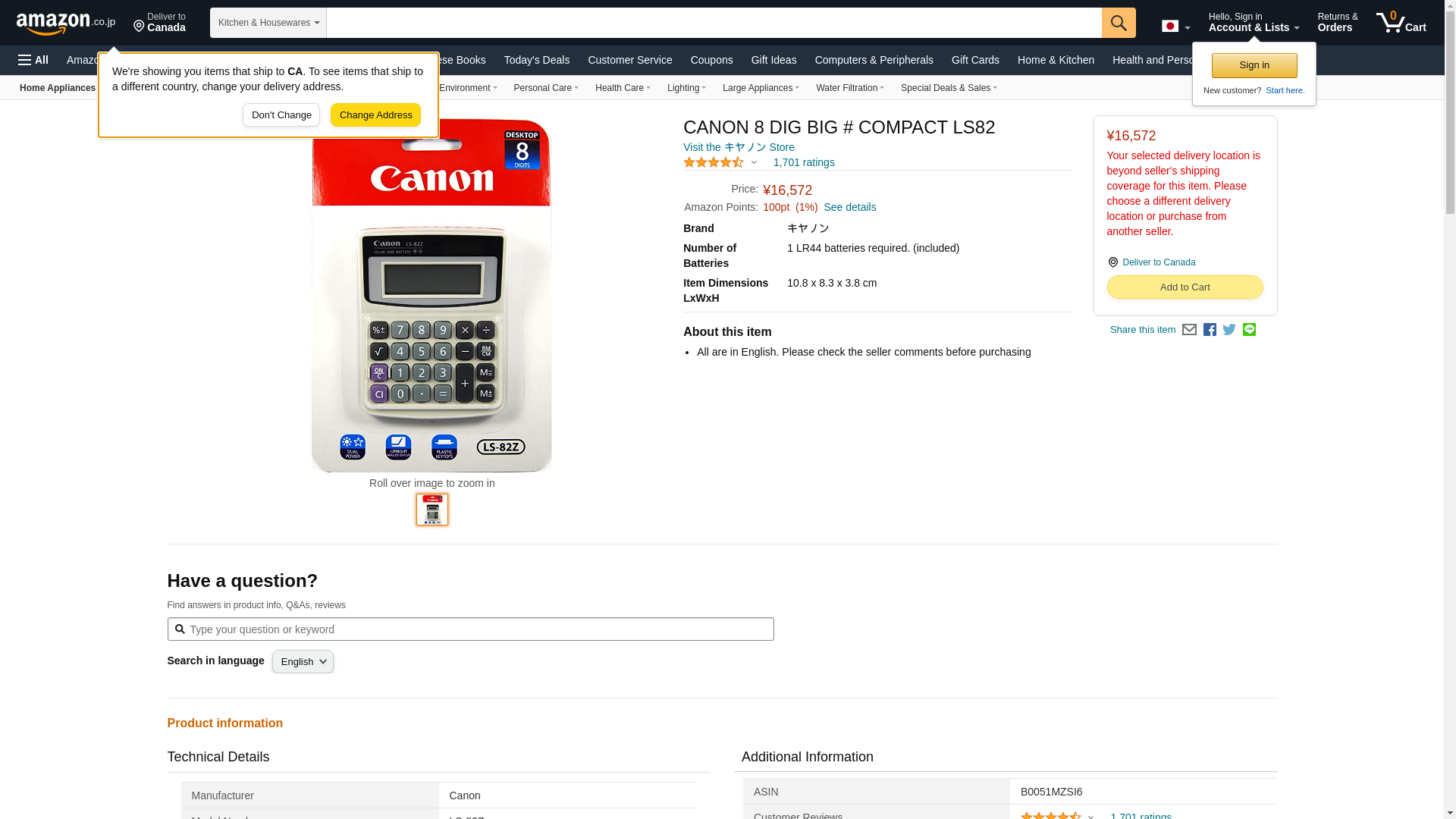Screen dimensions: 1456x819
Task: Open the English search language dropdown
Action: [x=303, y=662]
